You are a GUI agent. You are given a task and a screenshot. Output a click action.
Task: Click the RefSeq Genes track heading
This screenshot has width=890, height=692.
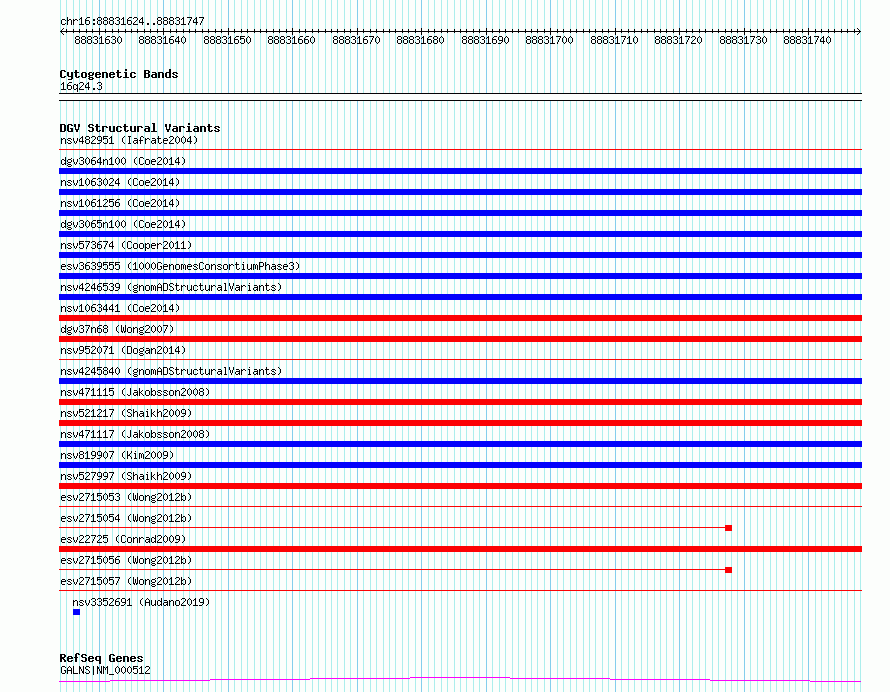[101, 659]
